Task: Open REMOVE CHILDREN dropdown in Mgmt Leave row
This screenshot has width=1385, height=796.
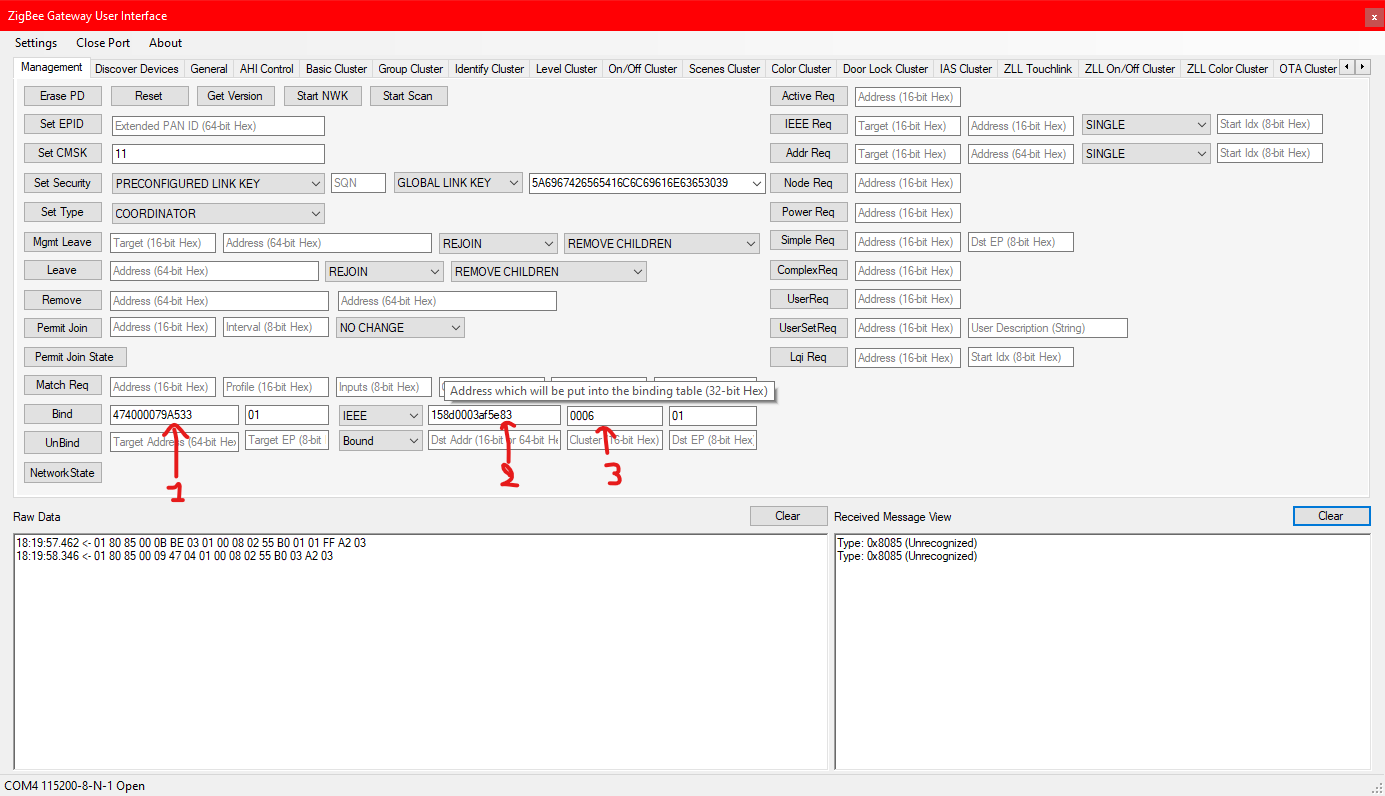Action: coord(750,243)
